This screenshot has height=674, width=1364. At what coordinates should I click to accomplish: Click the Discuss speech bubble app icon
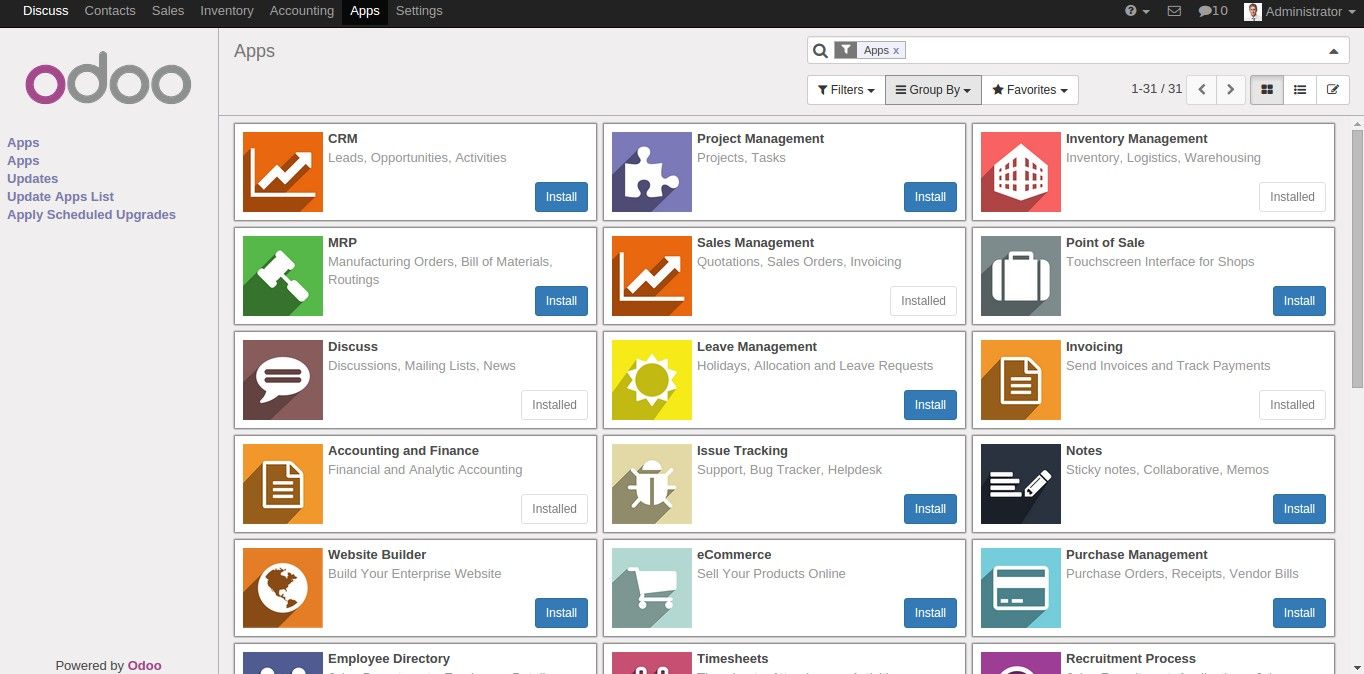(283, 380)
